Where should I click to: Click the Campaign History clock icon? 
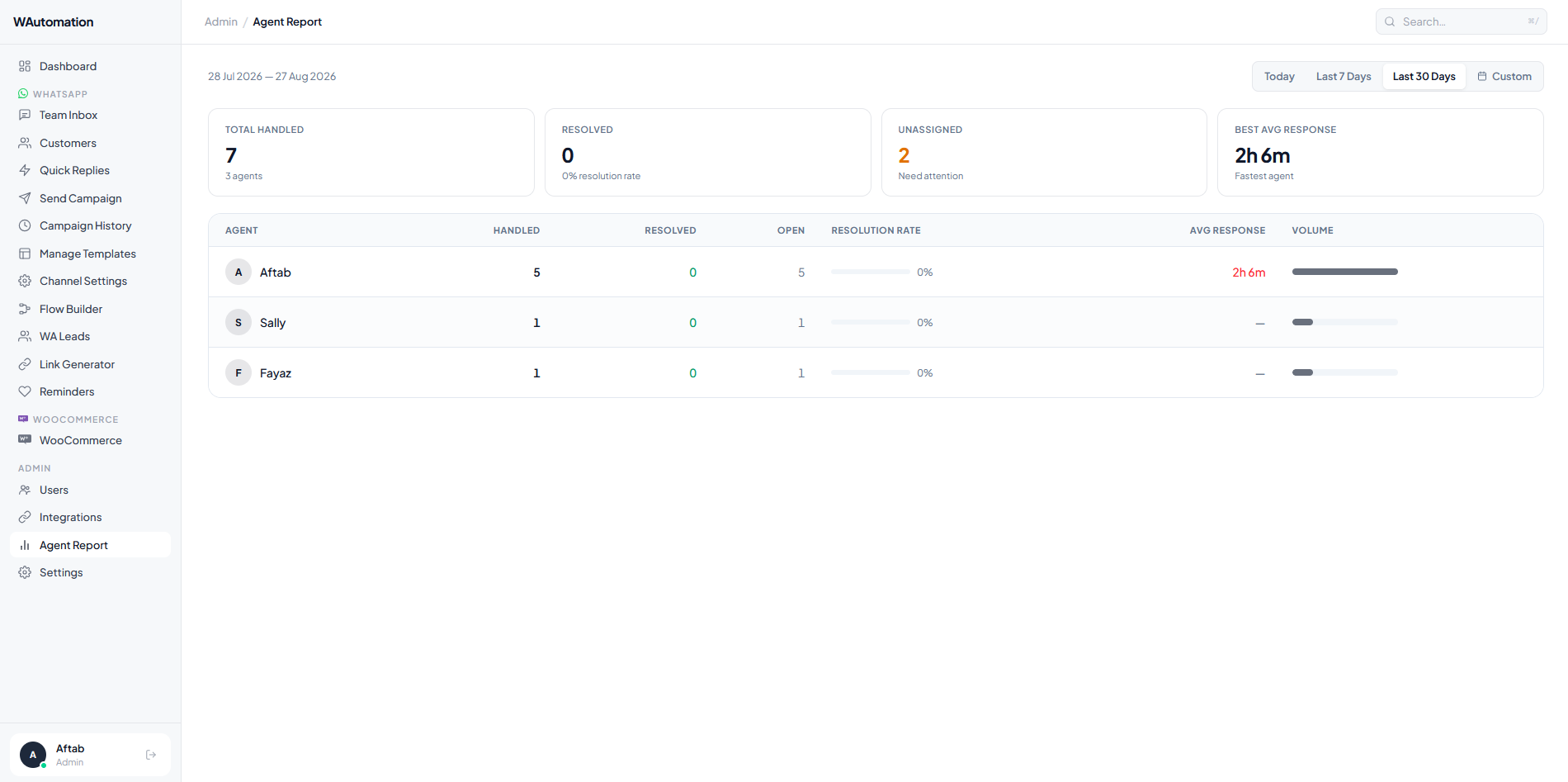tap(25, 225)
